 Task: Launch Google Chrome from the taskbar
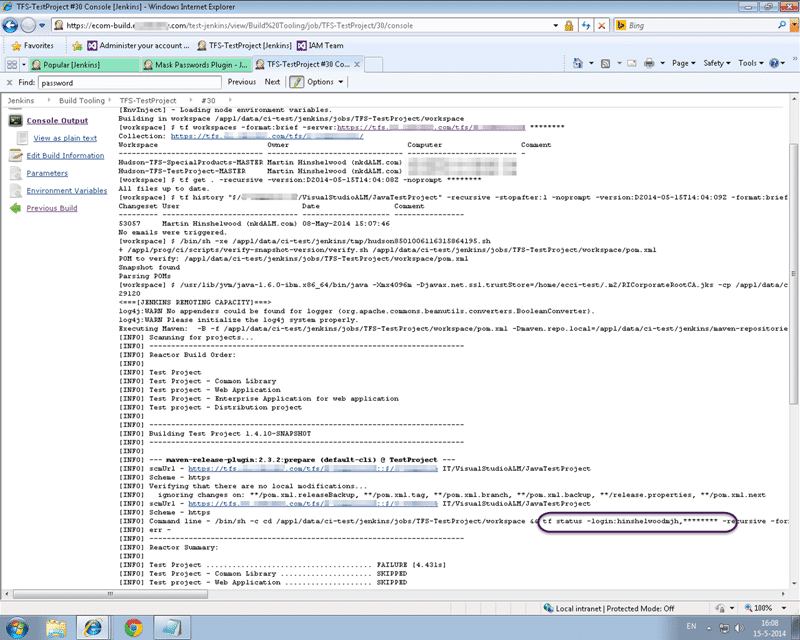point(133,627)
